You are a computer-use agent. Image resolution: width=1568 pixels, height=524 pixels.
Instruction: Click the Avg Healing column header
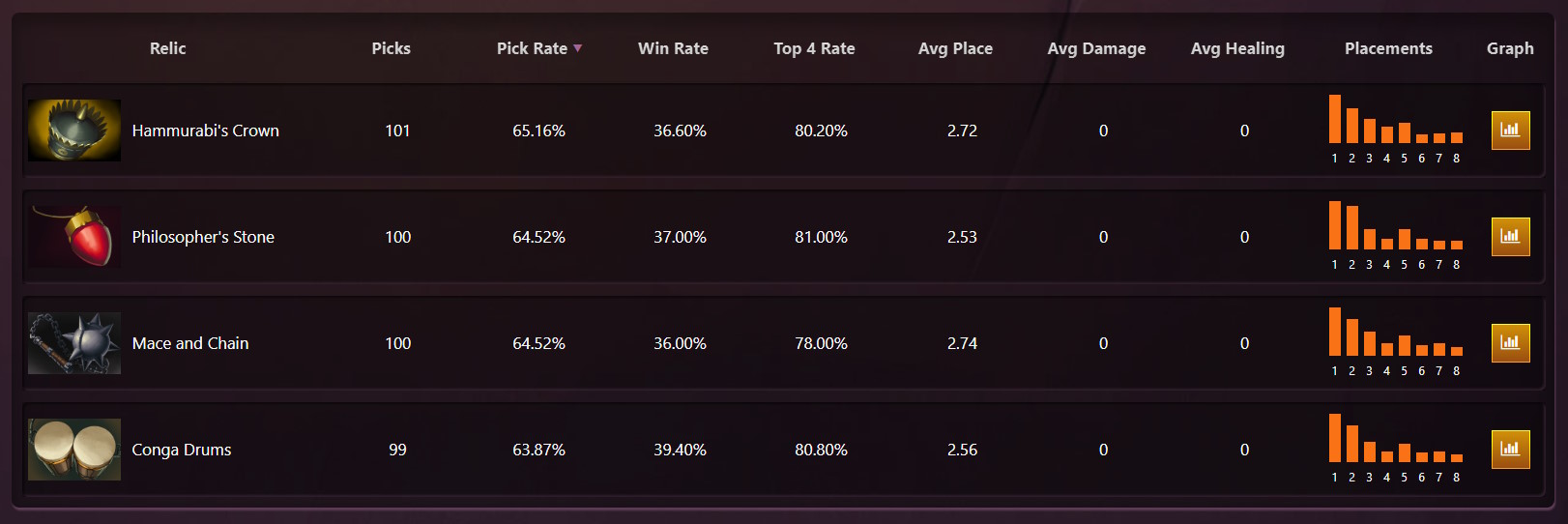point(1237,48)
